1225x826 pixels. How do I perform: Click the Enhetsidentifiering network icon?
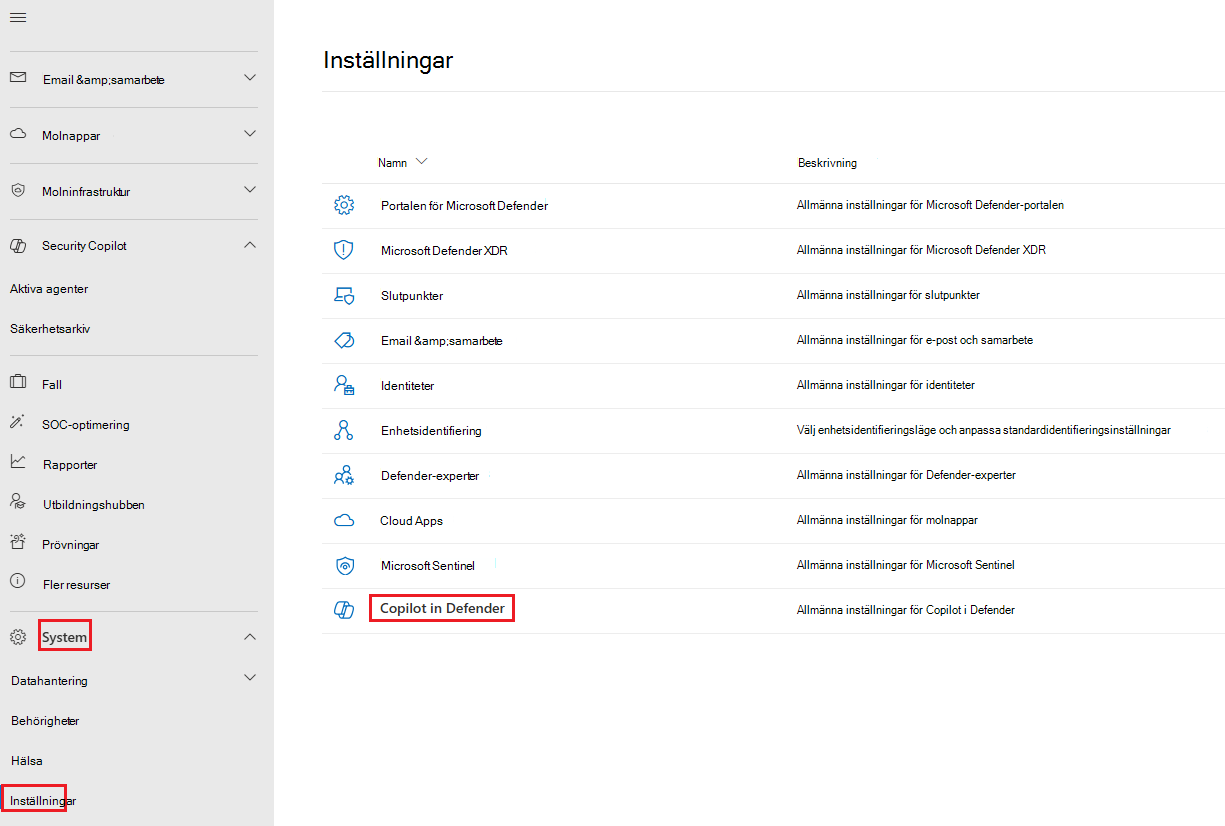tap(344, 430)
